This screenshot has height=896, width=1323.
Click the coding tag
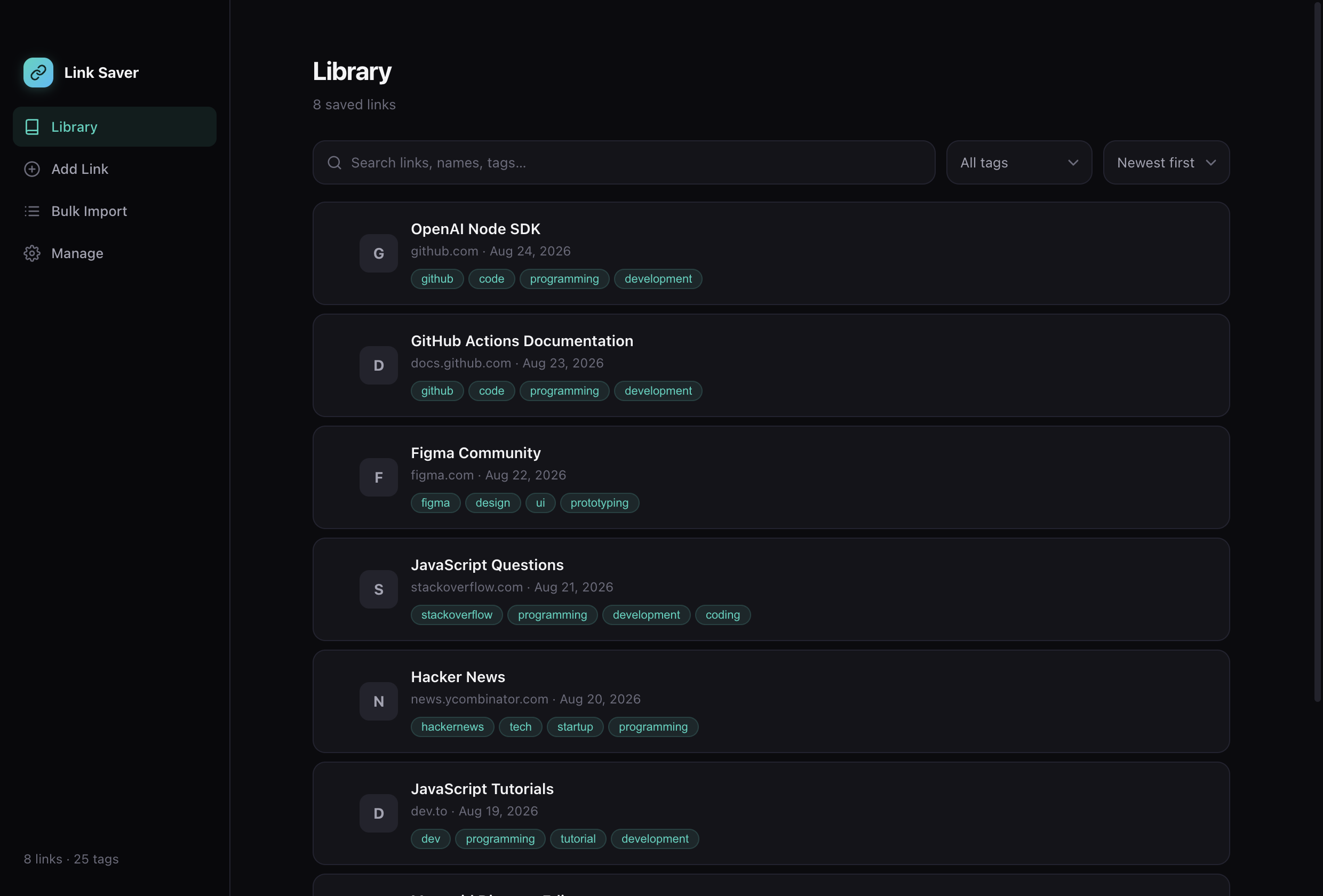[722, 615]
